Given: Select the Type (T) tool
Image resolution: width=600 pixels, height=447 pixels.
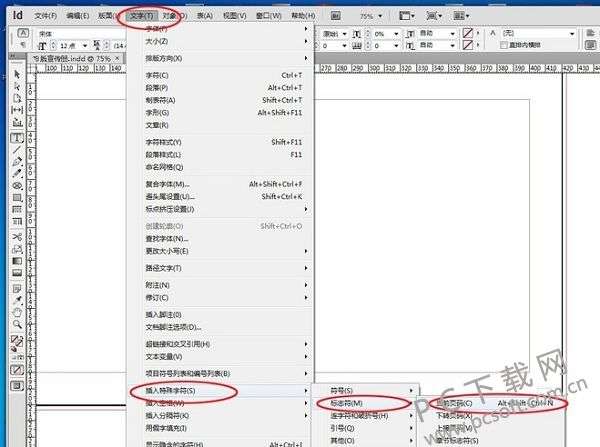Looking at the screenshot, I should (17, 138).
